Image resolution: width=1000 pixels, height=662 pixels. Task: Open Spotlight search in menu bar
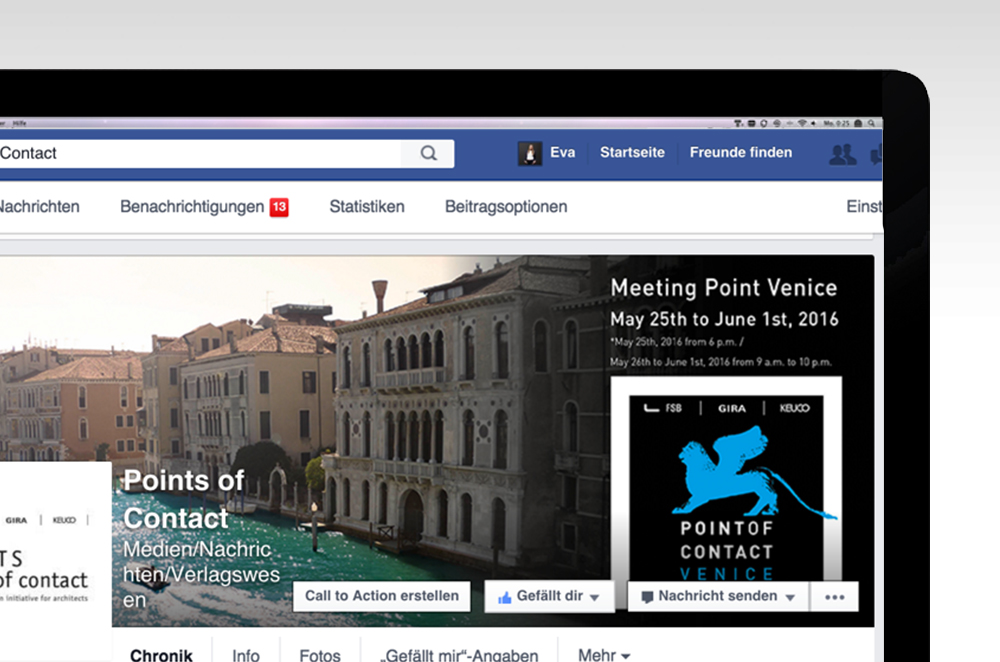pyautogui.click(x=871, y=123)
